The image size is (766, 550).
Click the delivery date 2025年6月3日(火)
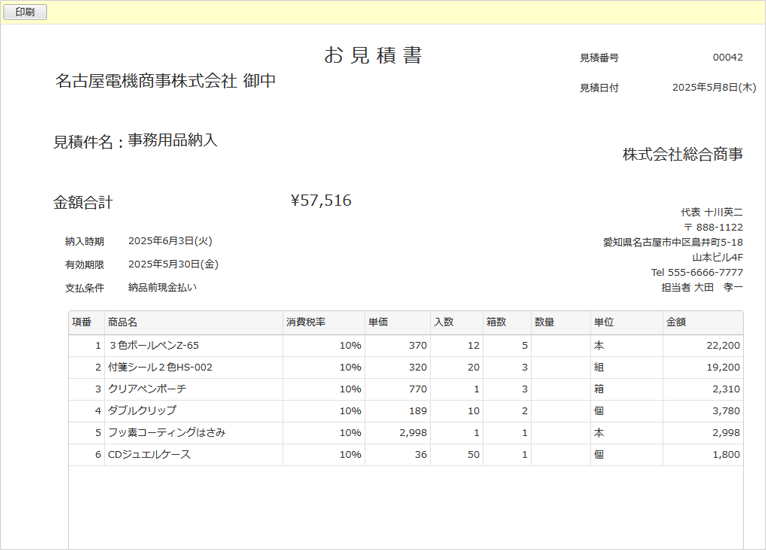click(x=170, y=241)
